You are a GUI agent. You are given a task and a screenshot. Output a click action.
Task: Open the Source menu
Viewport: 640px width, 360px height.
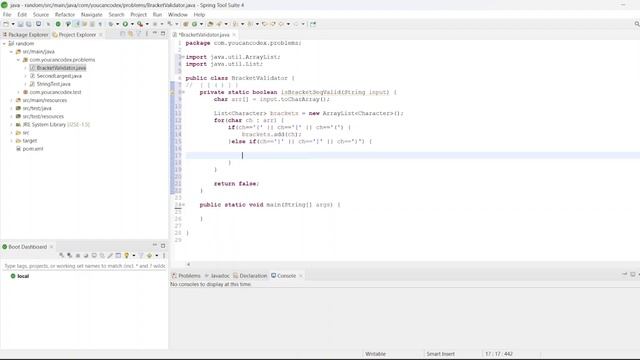(40, 15)
